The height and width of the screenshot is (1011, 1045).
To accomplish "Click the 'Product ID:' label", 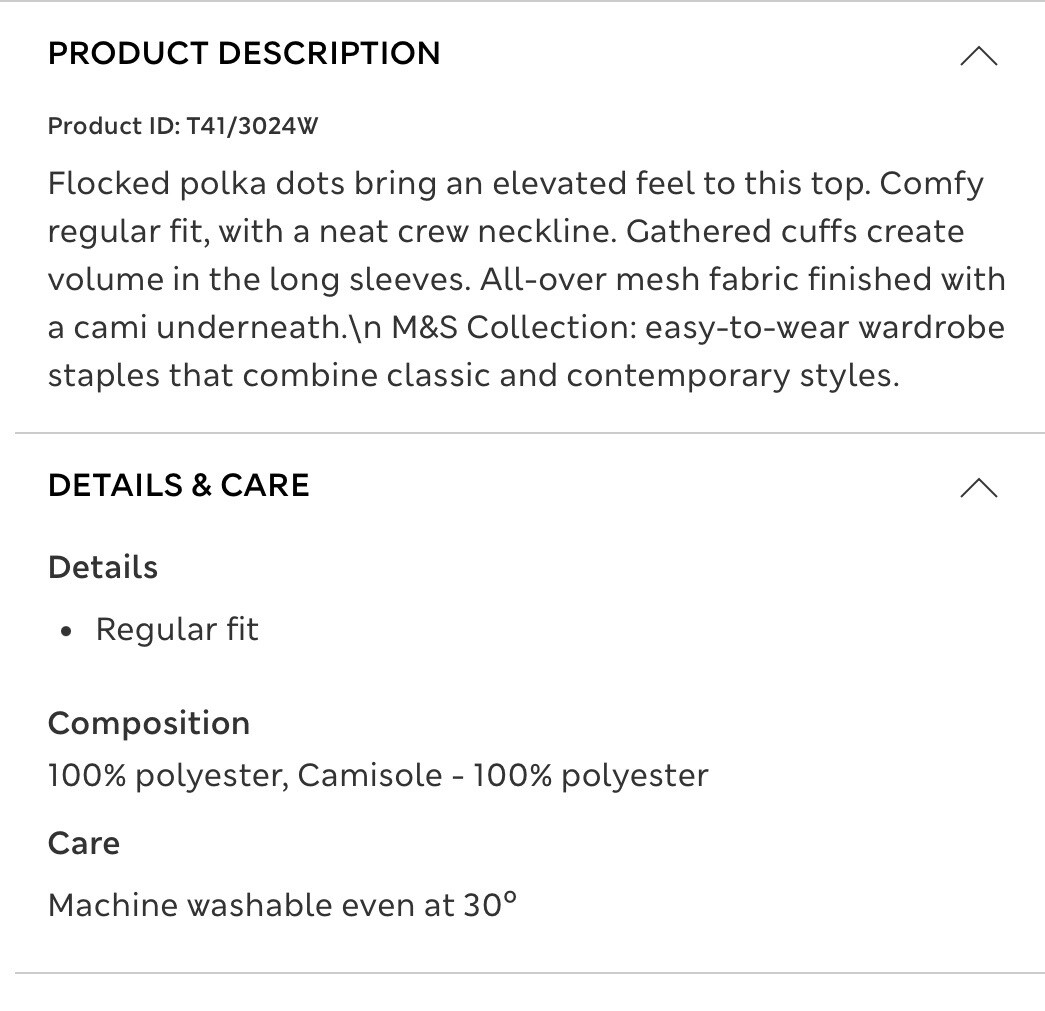I will pyautogui.click(x=113, y=126).
